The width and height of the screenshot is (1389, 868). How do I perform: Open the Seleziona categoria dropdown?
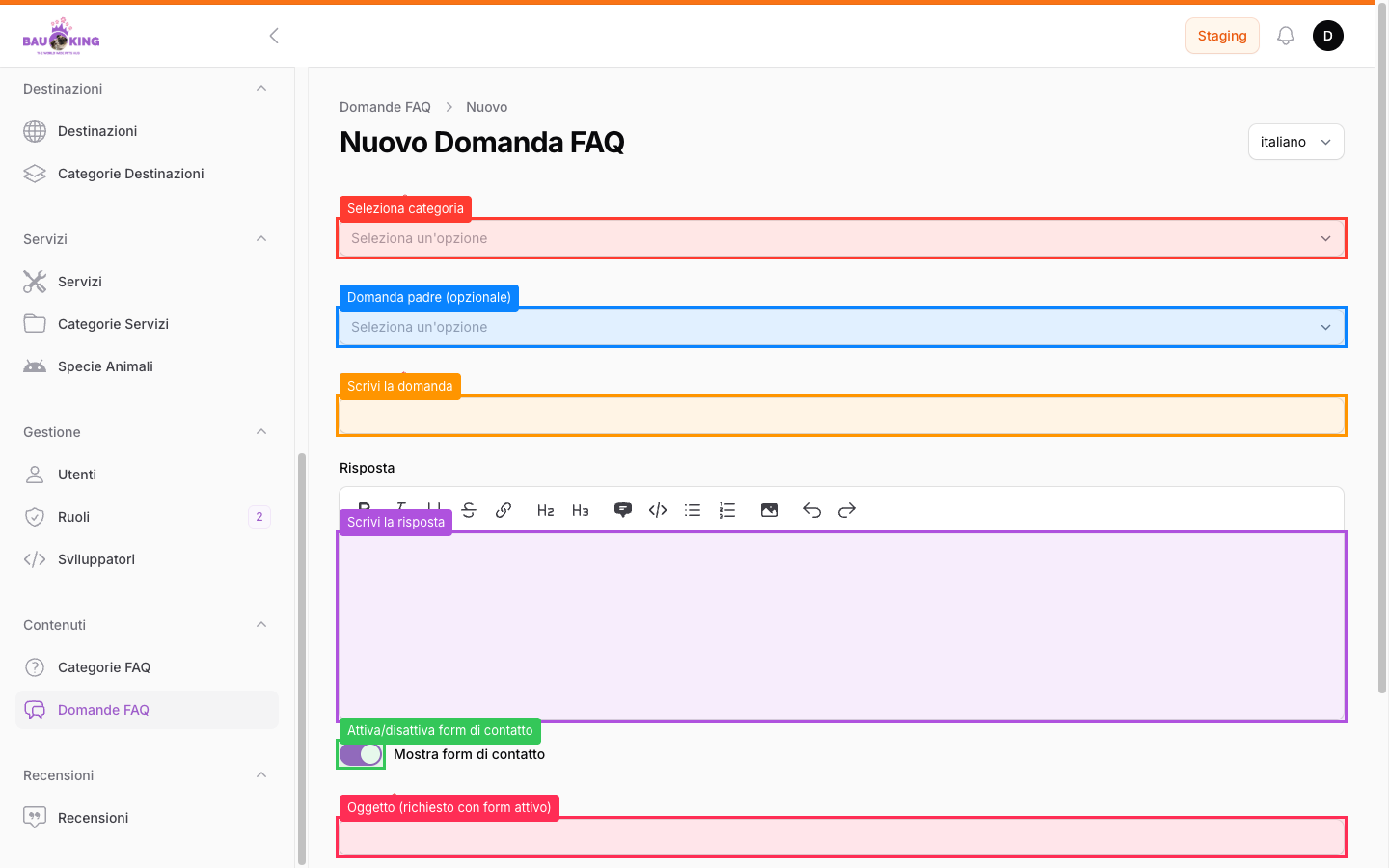coord(841,238)
